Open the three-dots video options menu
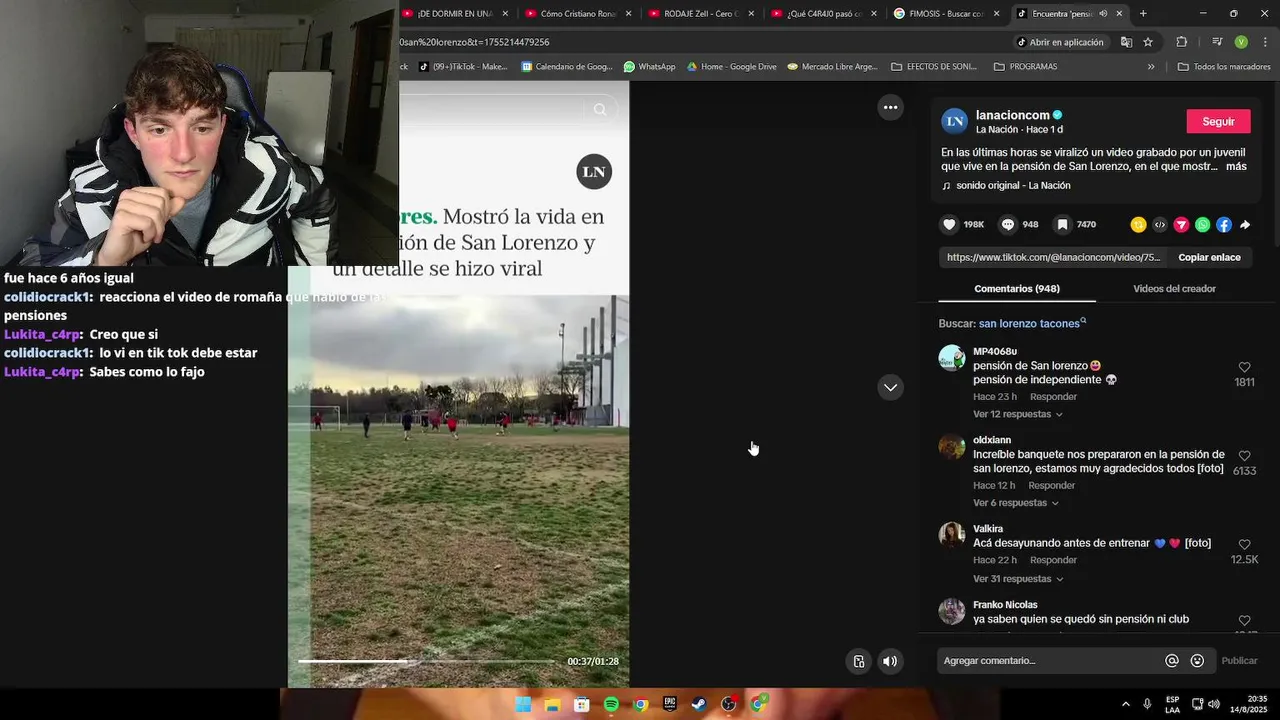 coord(890,107)
